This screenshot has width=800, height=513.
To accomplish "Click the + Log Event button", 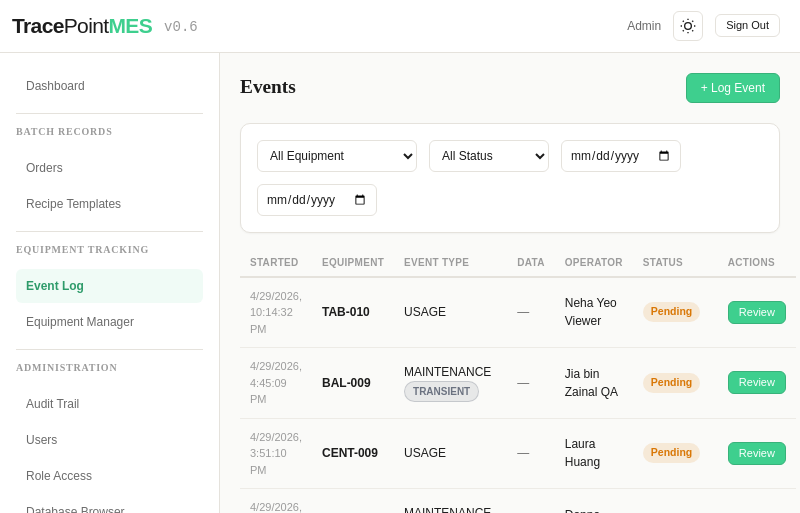I will coord(733,88).
